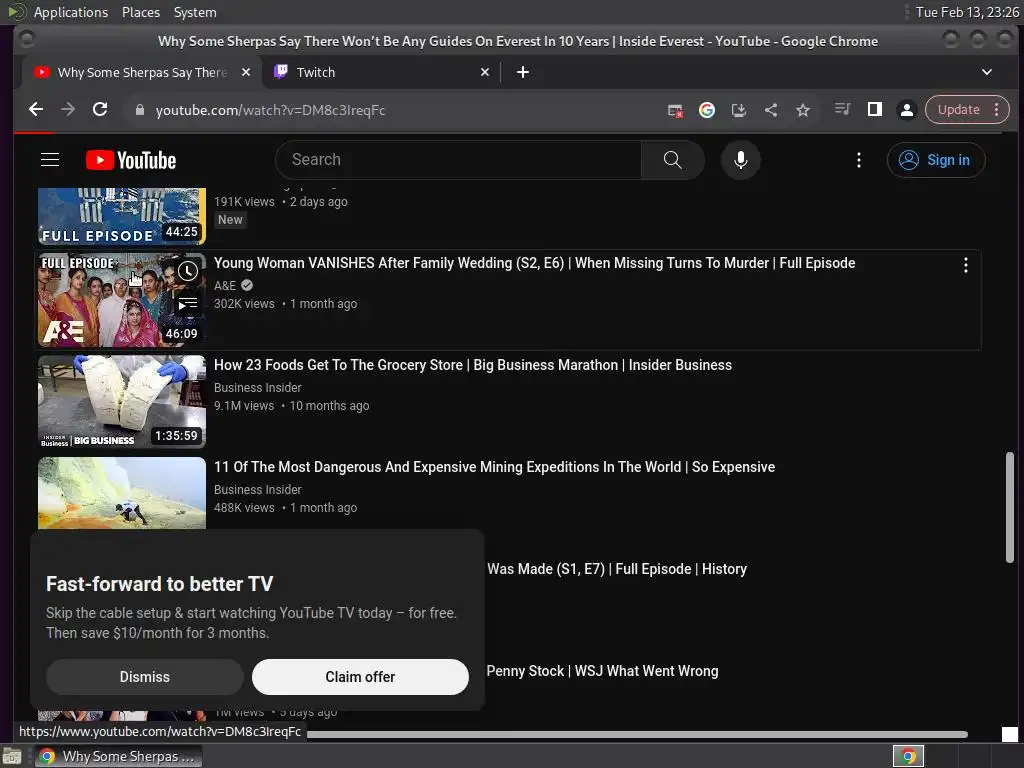This screenshot has width=1024, height=768.
Task: Open the Young Woman VANISHES video title
Action: 534,263
